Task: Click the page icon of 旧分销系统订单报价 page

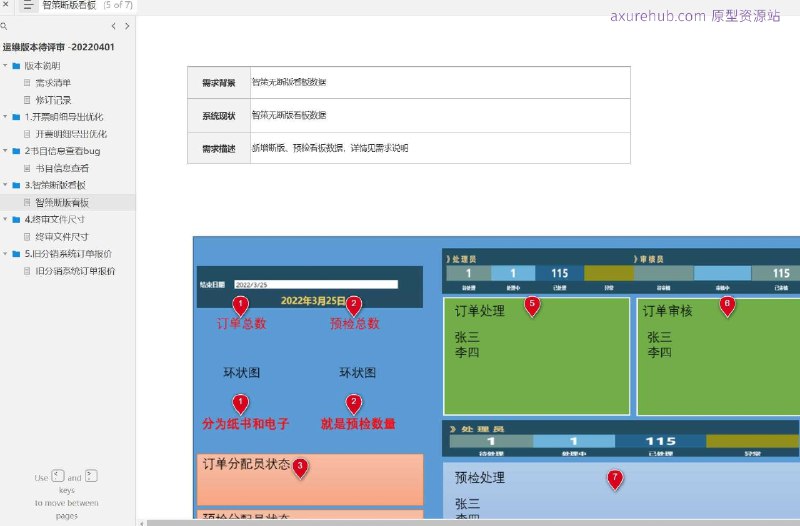Action: point(27,271)
